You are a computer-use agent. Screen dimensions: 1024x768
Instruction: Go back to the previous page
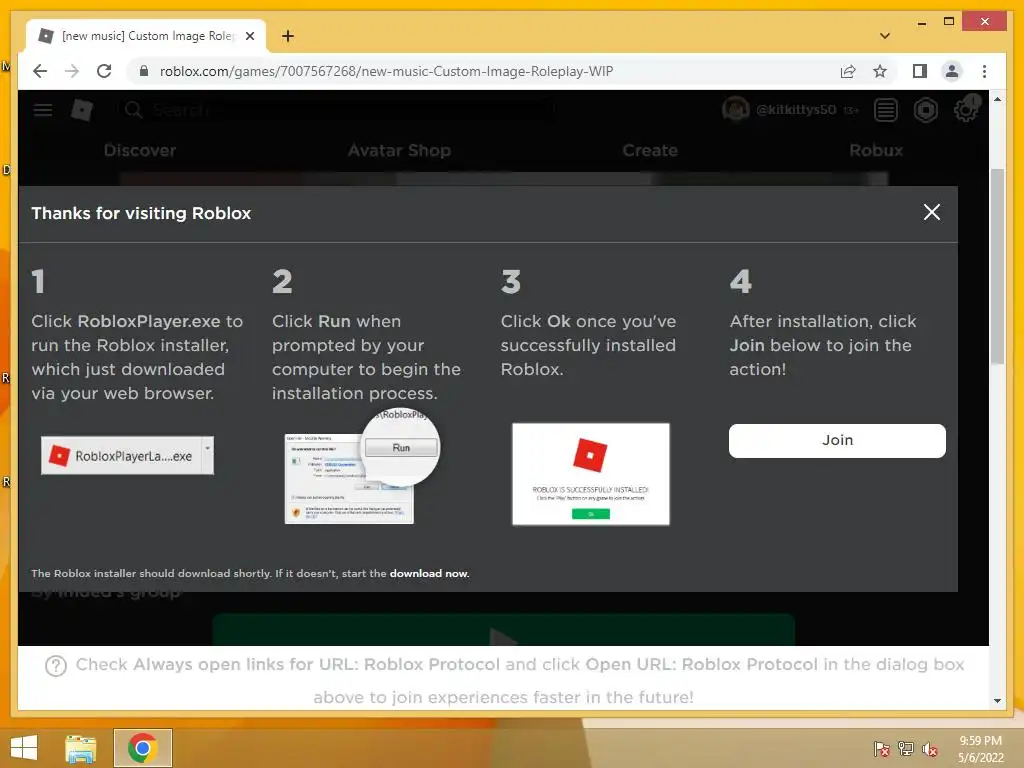(40, 71)
